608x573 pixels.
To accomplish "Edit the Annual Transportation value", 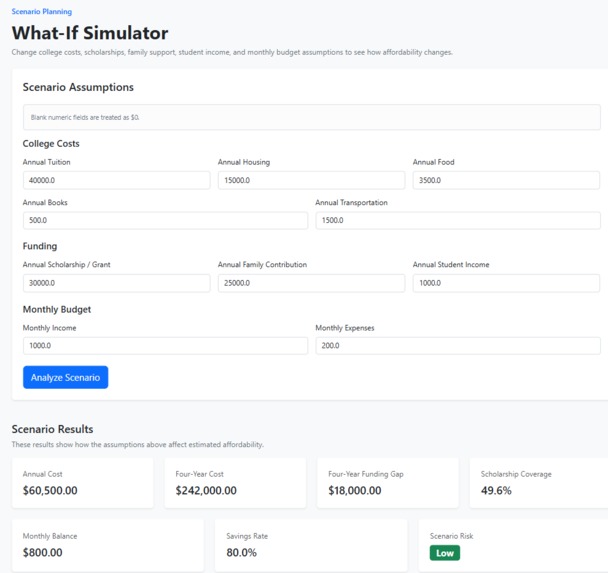I will coord(458,220).
